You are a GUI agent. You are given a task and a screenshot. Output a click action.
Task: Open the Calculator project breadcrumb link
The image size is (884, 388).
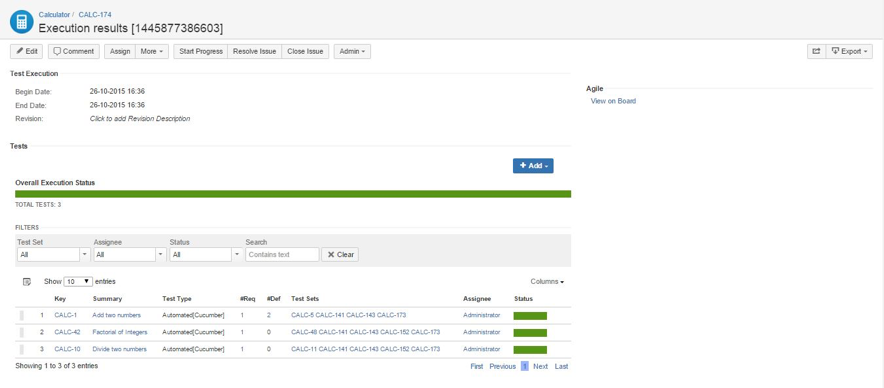(54, 15)
